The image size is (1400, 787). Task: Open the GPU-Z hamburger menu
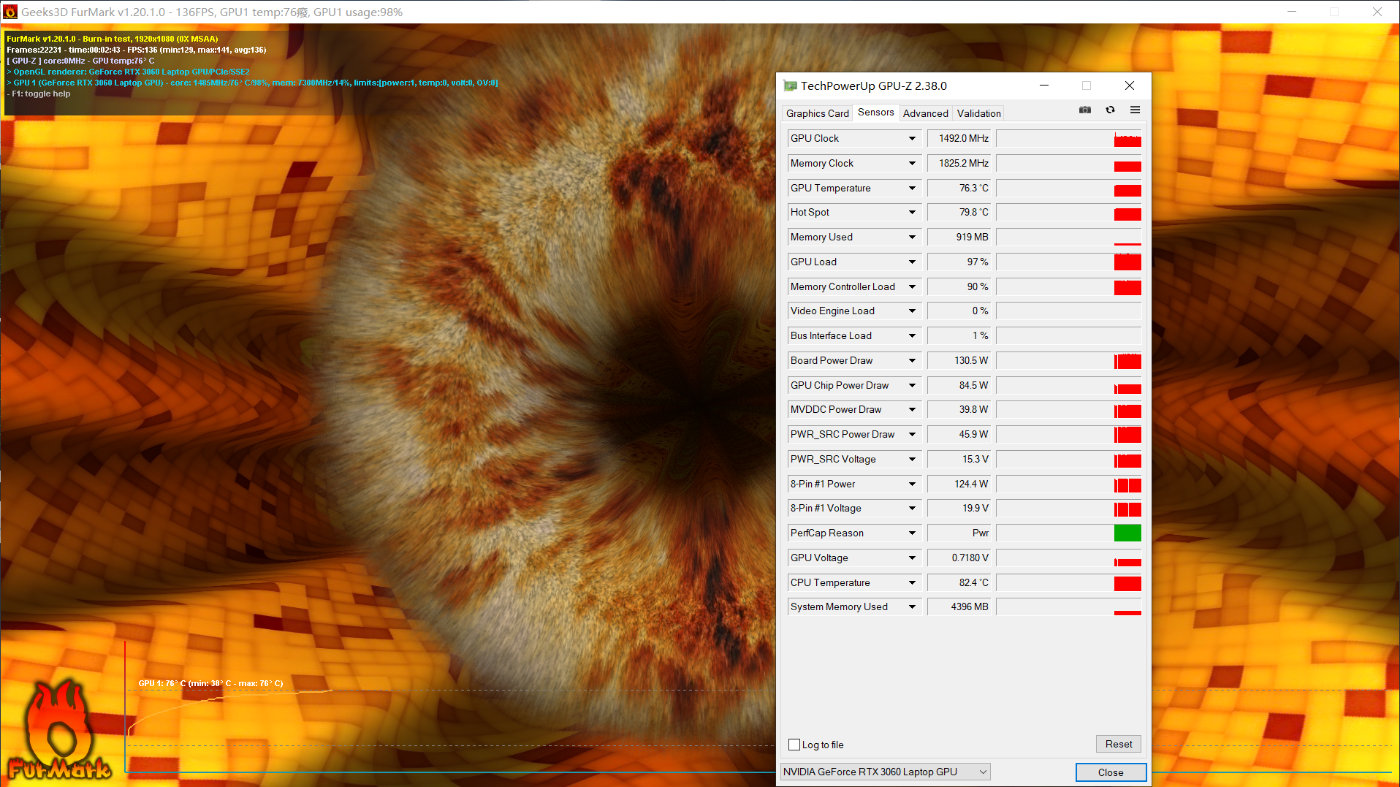point(1135,110)
